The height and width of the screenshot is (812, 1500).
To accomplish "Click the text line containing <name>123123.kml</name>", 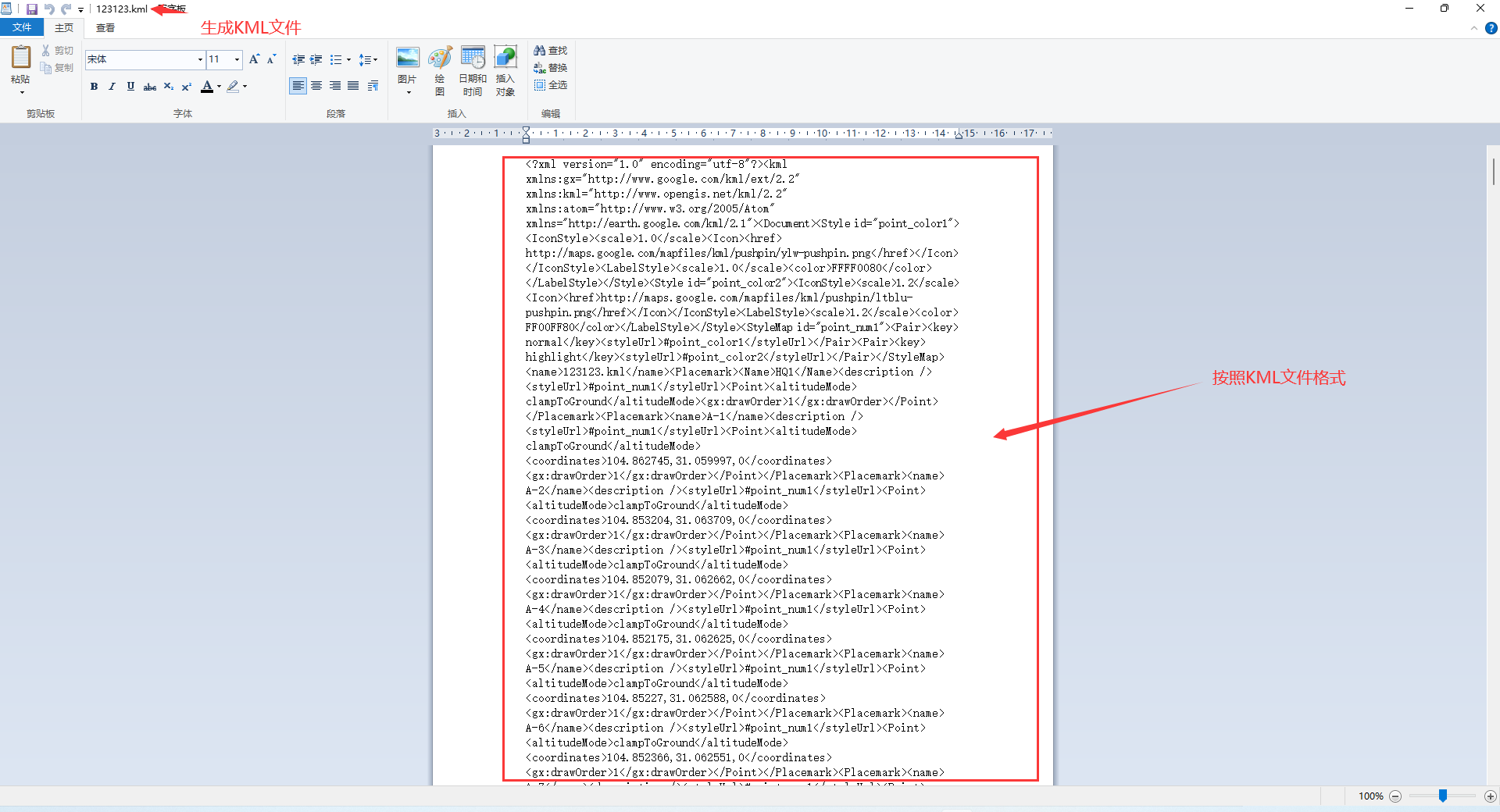I will [728, 372].
